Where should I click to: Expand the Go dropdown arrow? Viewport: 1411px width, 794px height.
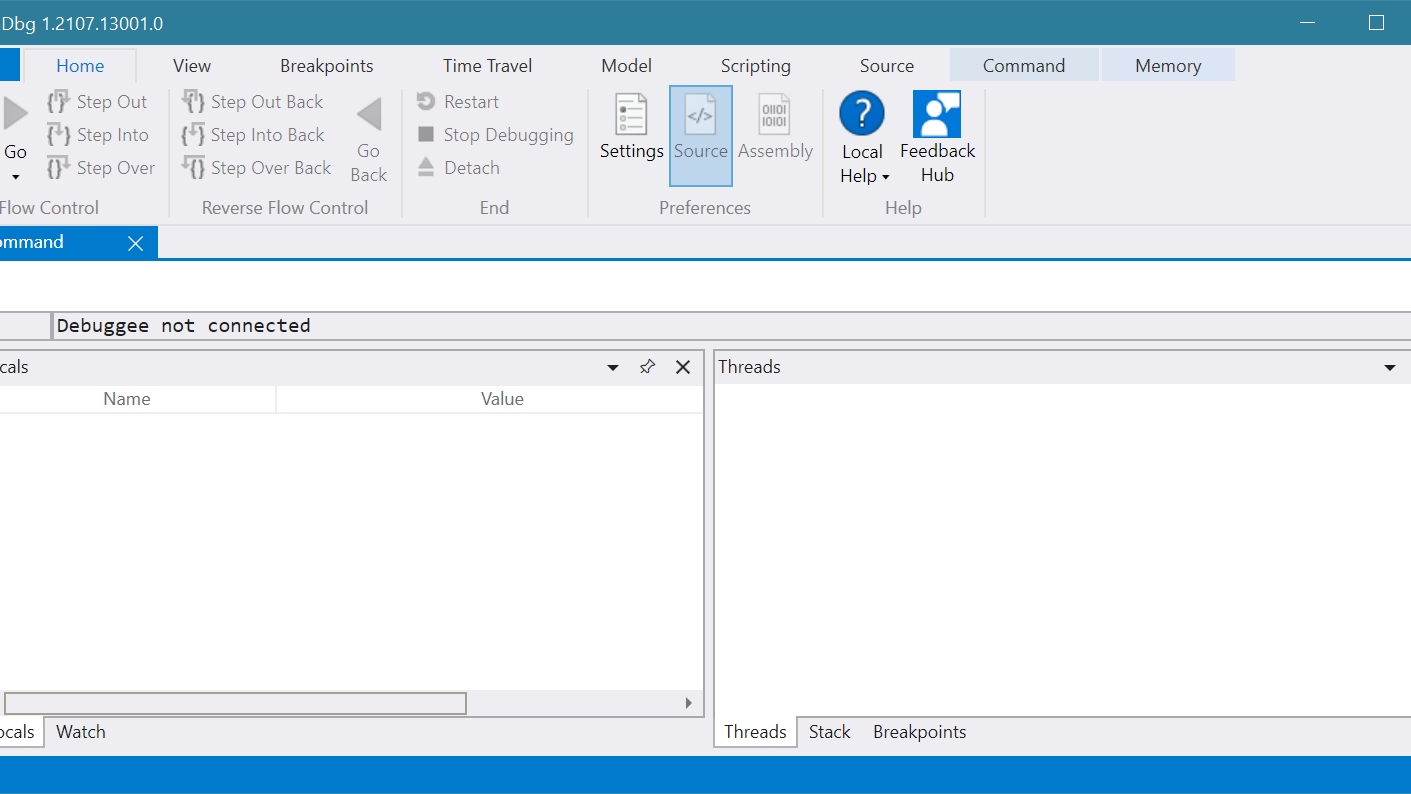click(15, 178)
